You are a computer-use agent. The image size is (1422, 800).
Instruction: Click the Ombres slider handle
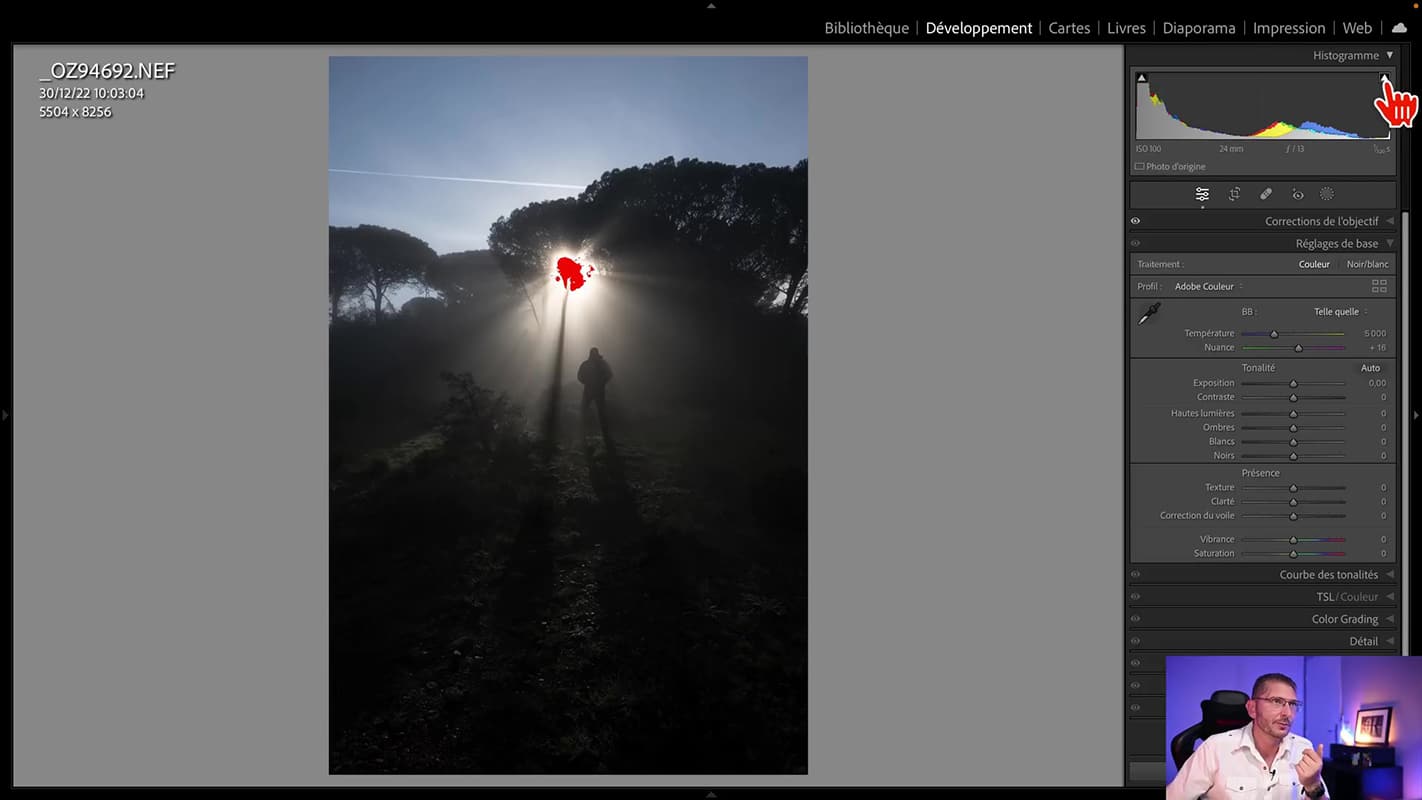[x=1293, y=427]
